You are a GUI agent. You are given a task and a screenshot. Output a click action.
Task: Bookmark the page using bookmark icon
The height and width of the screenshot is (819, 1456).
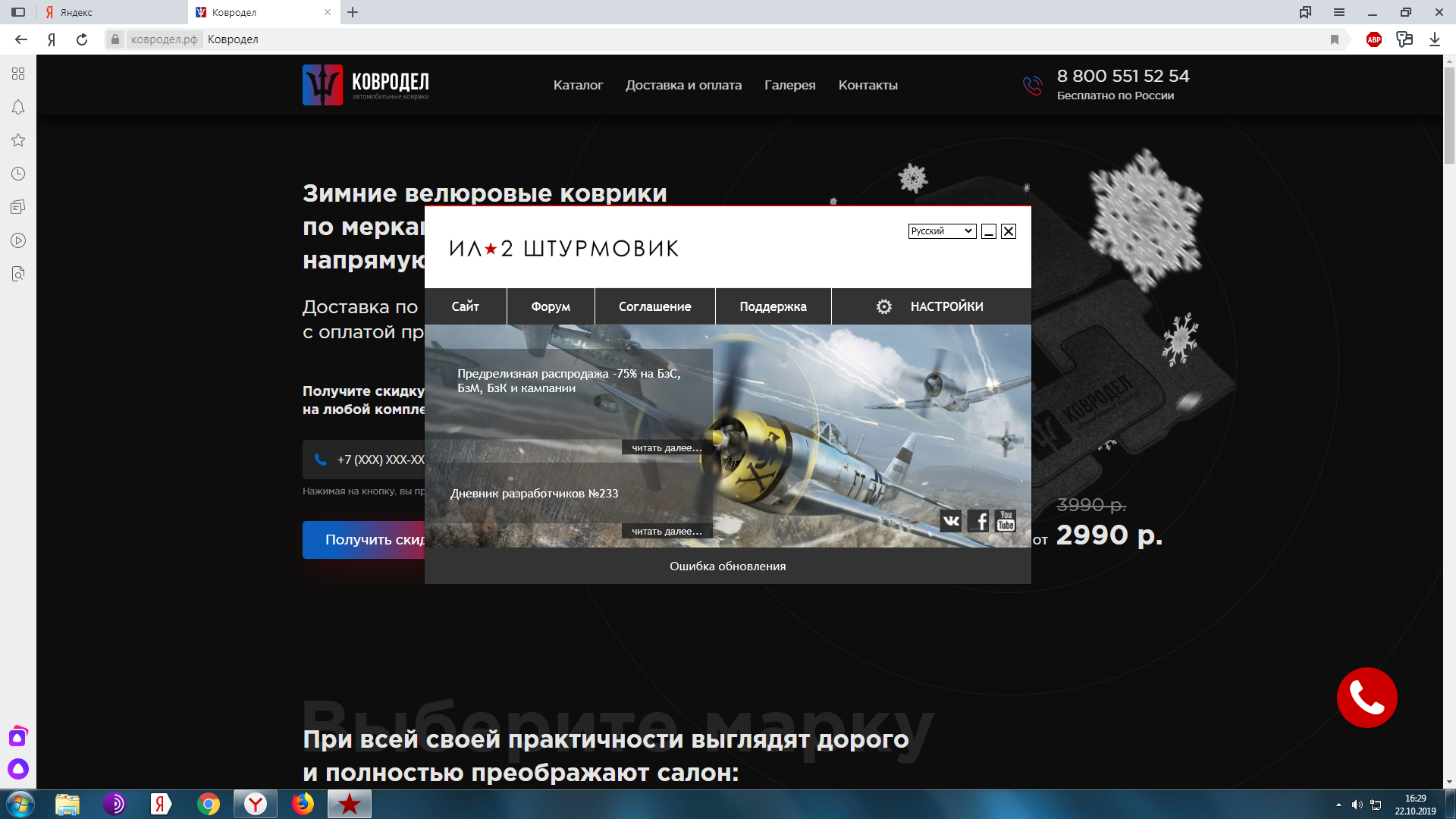tap(1335, 39)
